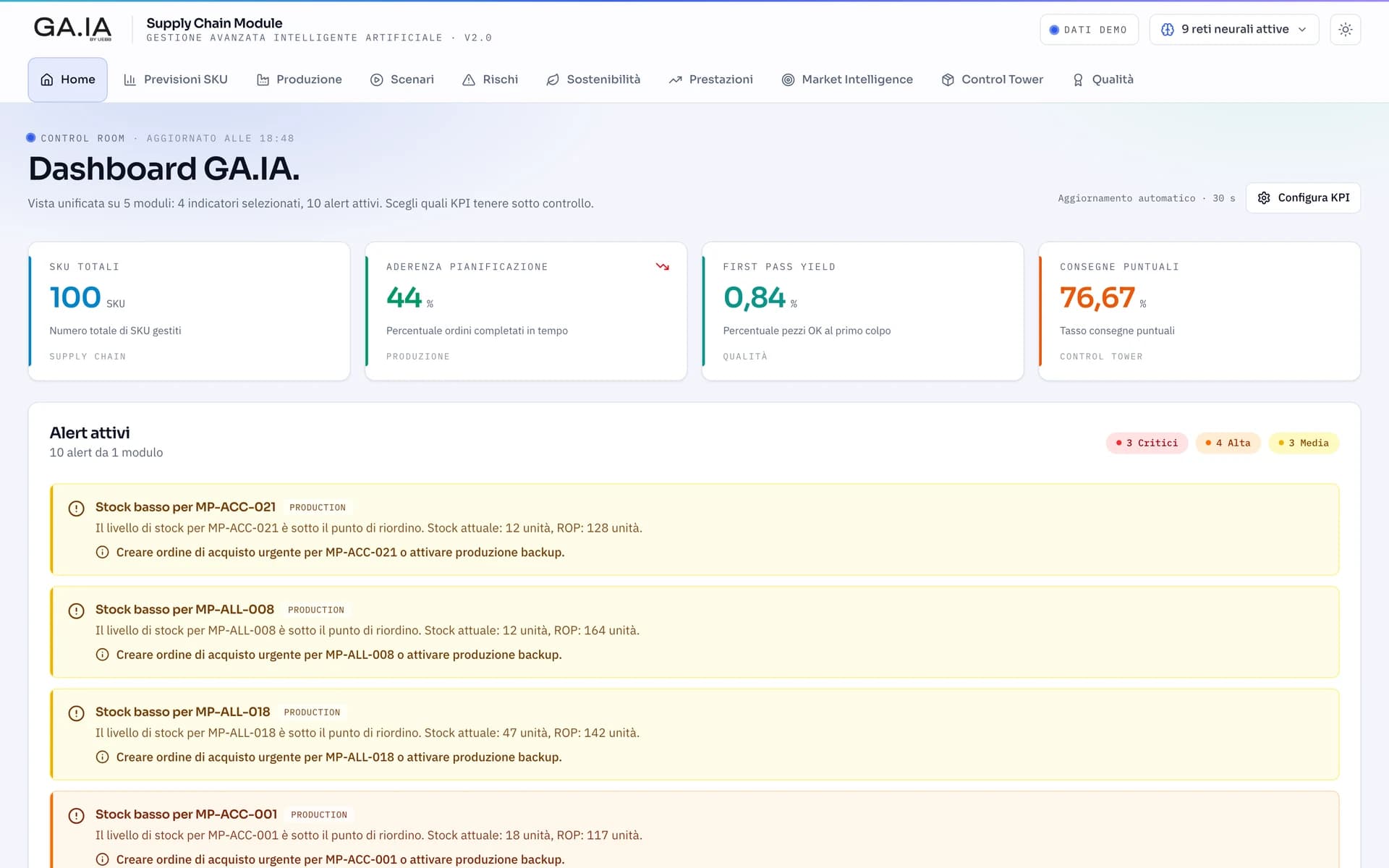The width and height of the screenshot is (1389, 868).
Task: Switch to the Prestazioni tab
Action: [x=710, y=80]
